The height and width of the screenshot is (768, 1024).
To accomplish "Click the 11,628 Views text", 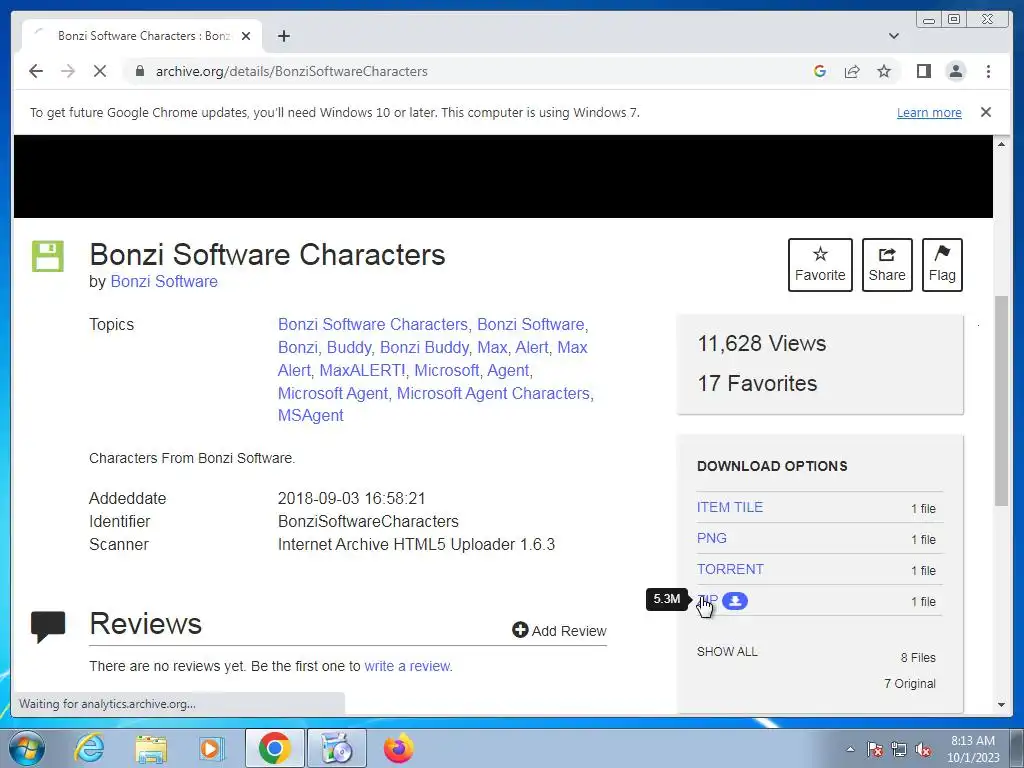I will coord(761,344).
